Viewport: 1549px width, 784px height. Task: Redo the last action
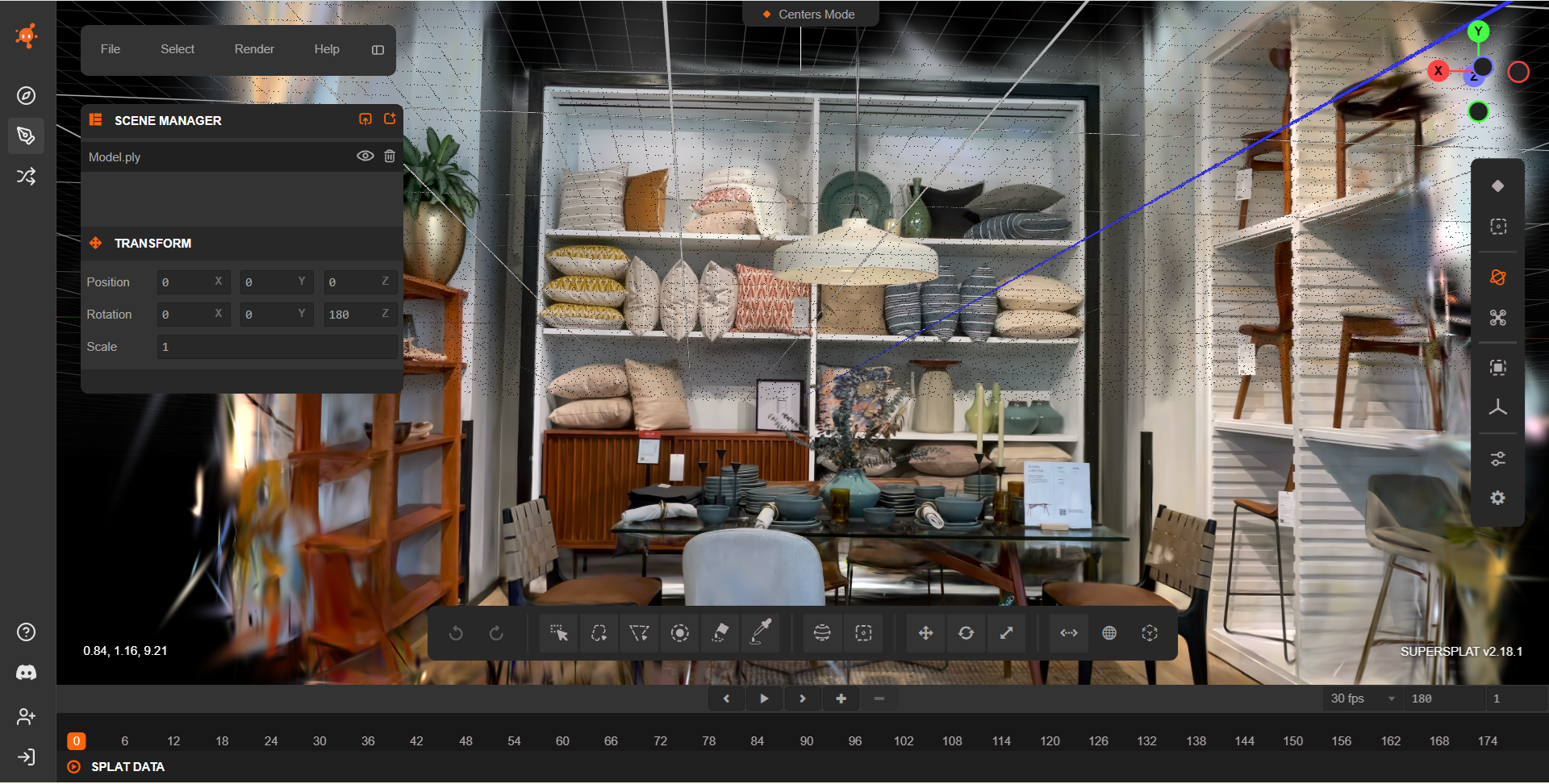pos(496,633)
